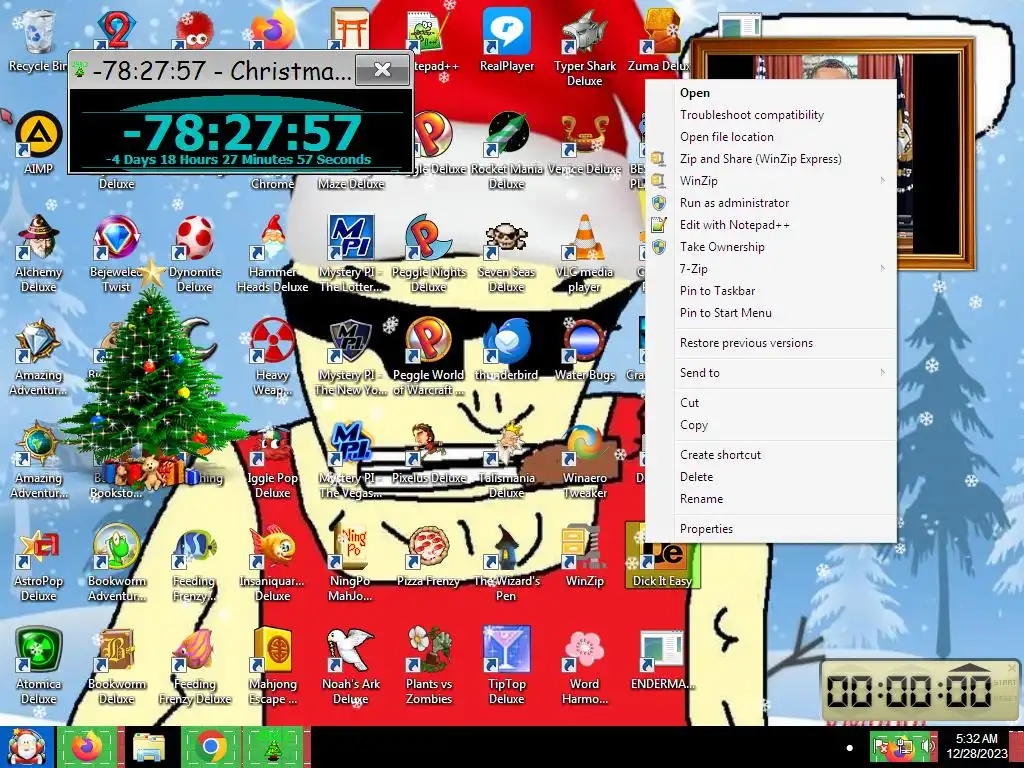
Task: Open Mahjong Escape shortcut
Action: pos(272,666)
